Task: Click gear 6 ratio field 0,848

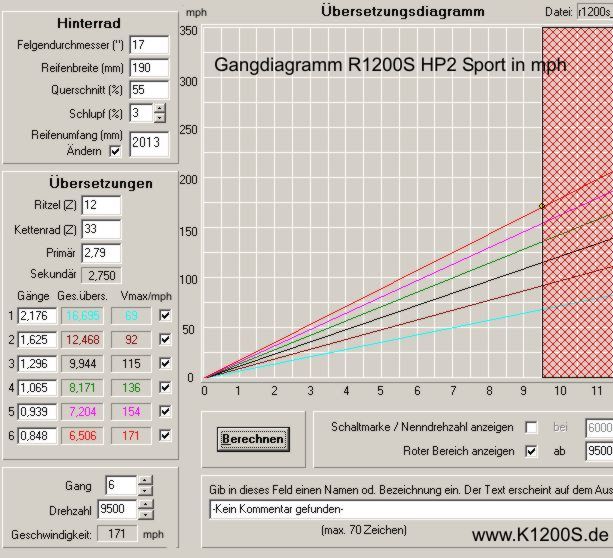Action: click(x=37, y=435)
